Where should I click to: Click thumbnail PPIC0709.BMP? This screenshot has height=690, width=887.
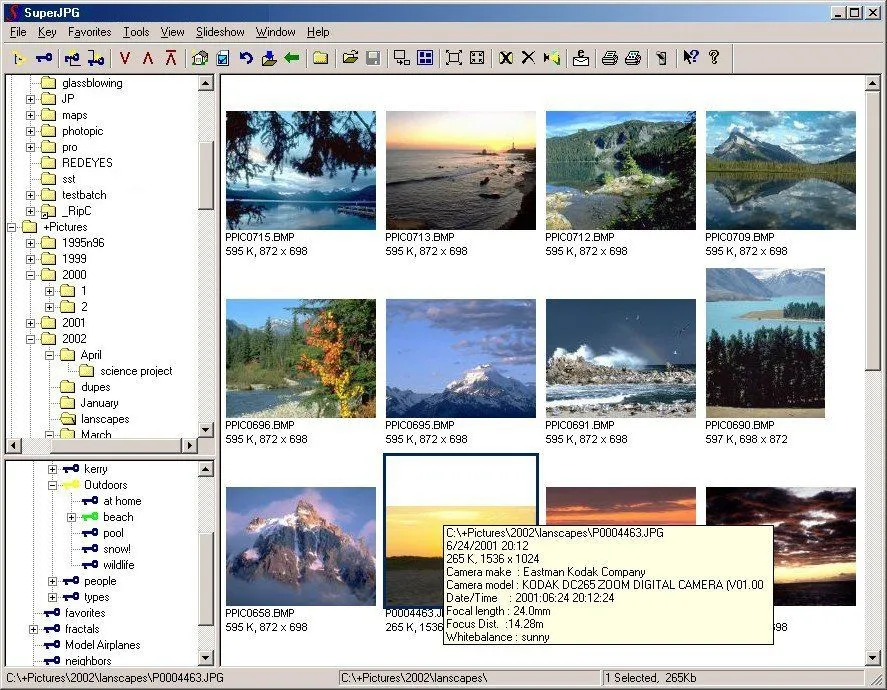click(783, 168)
